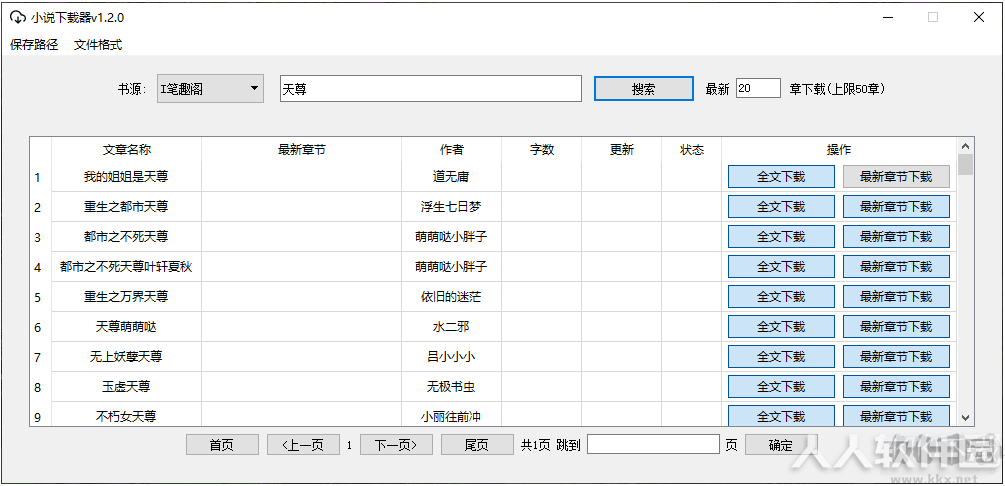This screenshot has width=1005, height=486.
Task: Select the author cell 小丽往前冲
Action: [x=452, y=415]
